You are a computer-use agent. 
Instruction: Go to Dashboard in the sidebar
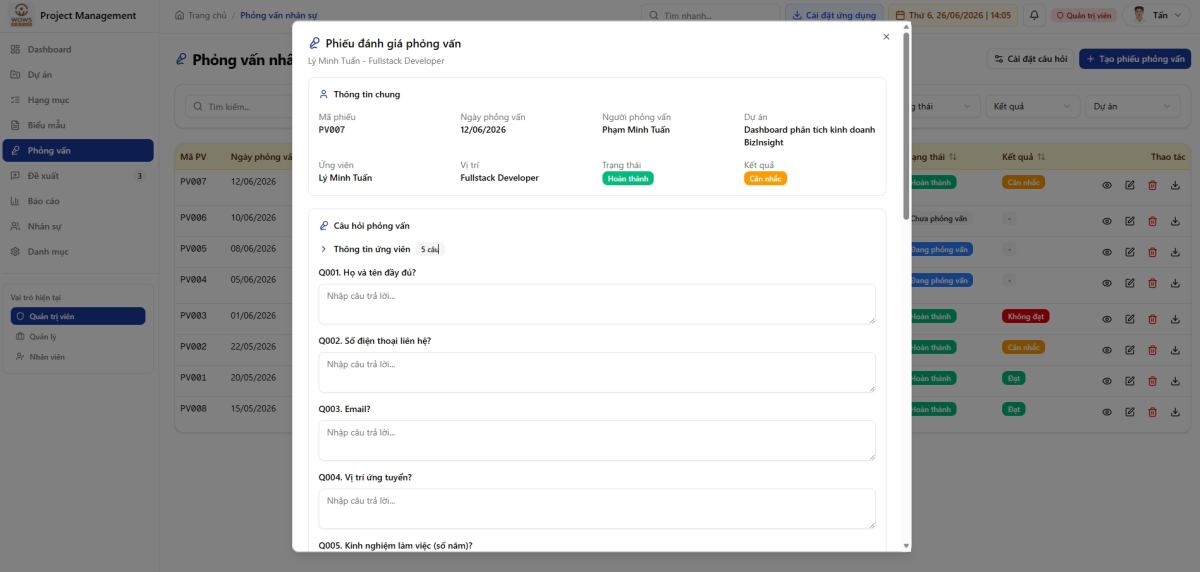coord(78,49)
